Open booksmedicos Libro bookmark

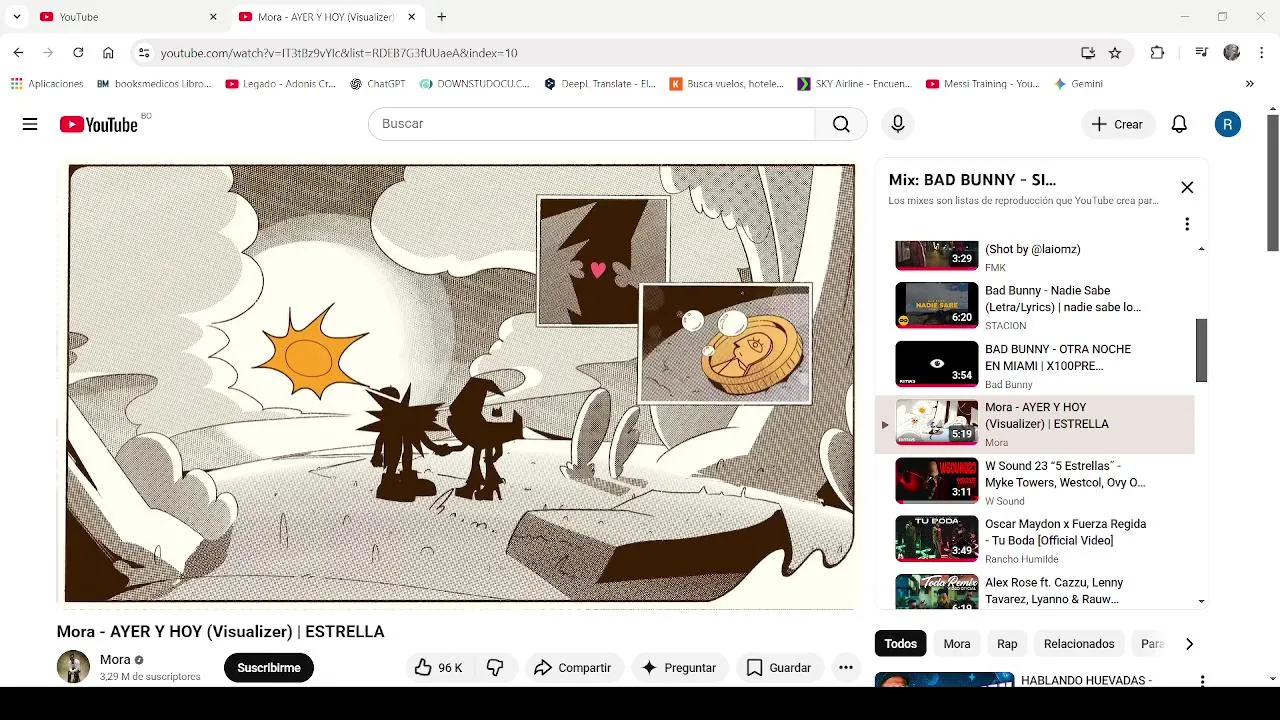pyautogui.click(x=154, y=84)
